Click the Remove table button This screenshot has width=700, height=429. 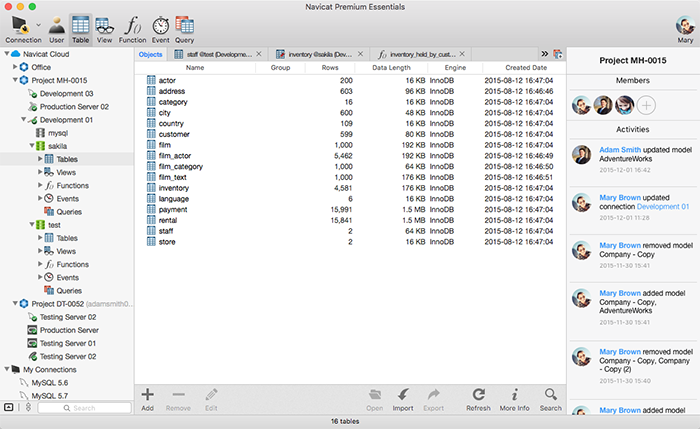point(178,399)
